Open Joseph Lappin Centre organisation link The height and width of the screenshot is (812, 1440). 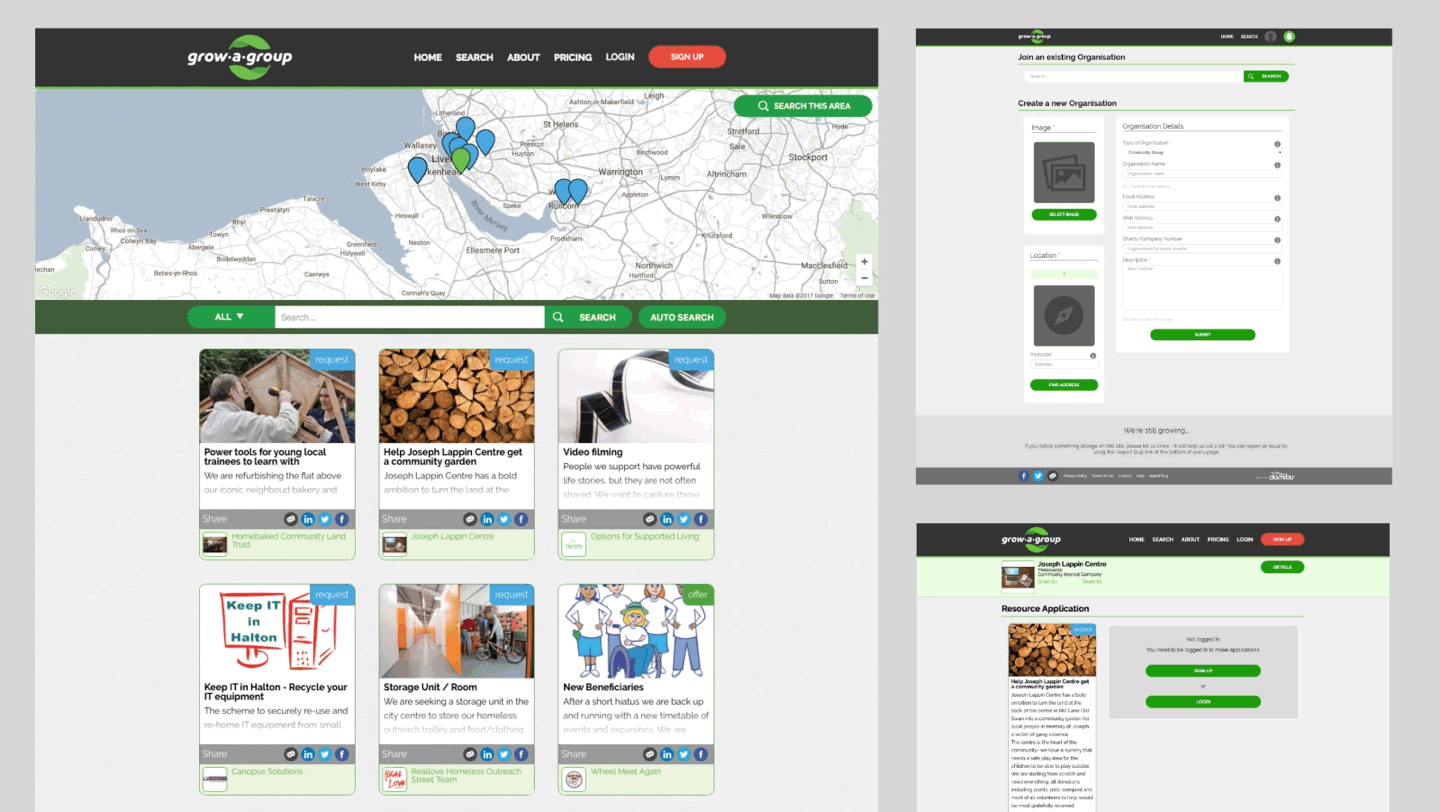[x=452, y=536]
